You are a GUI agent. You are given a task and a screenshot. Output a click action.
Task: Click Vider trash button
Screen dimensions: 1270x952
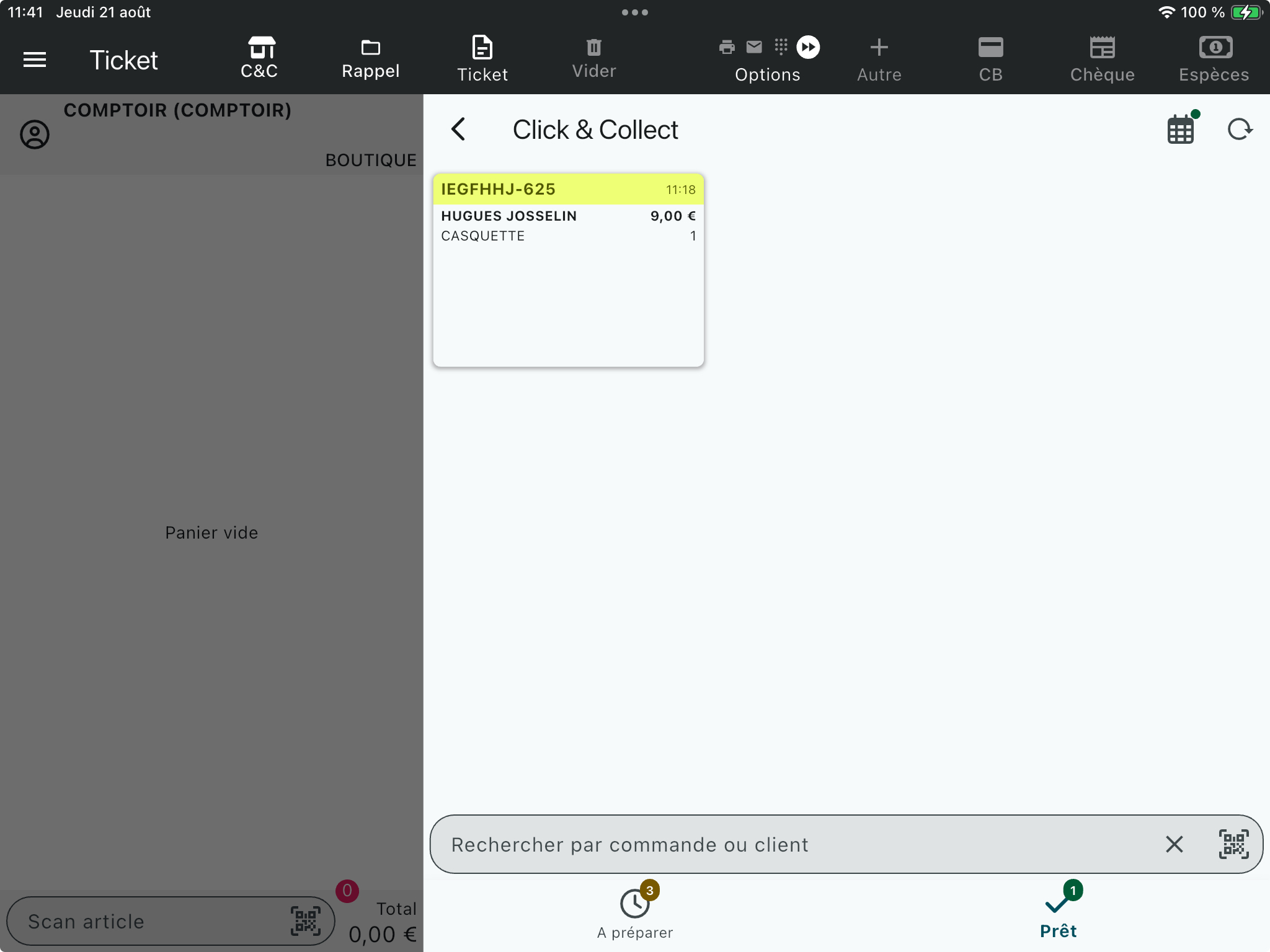click(x=594, y=59)
